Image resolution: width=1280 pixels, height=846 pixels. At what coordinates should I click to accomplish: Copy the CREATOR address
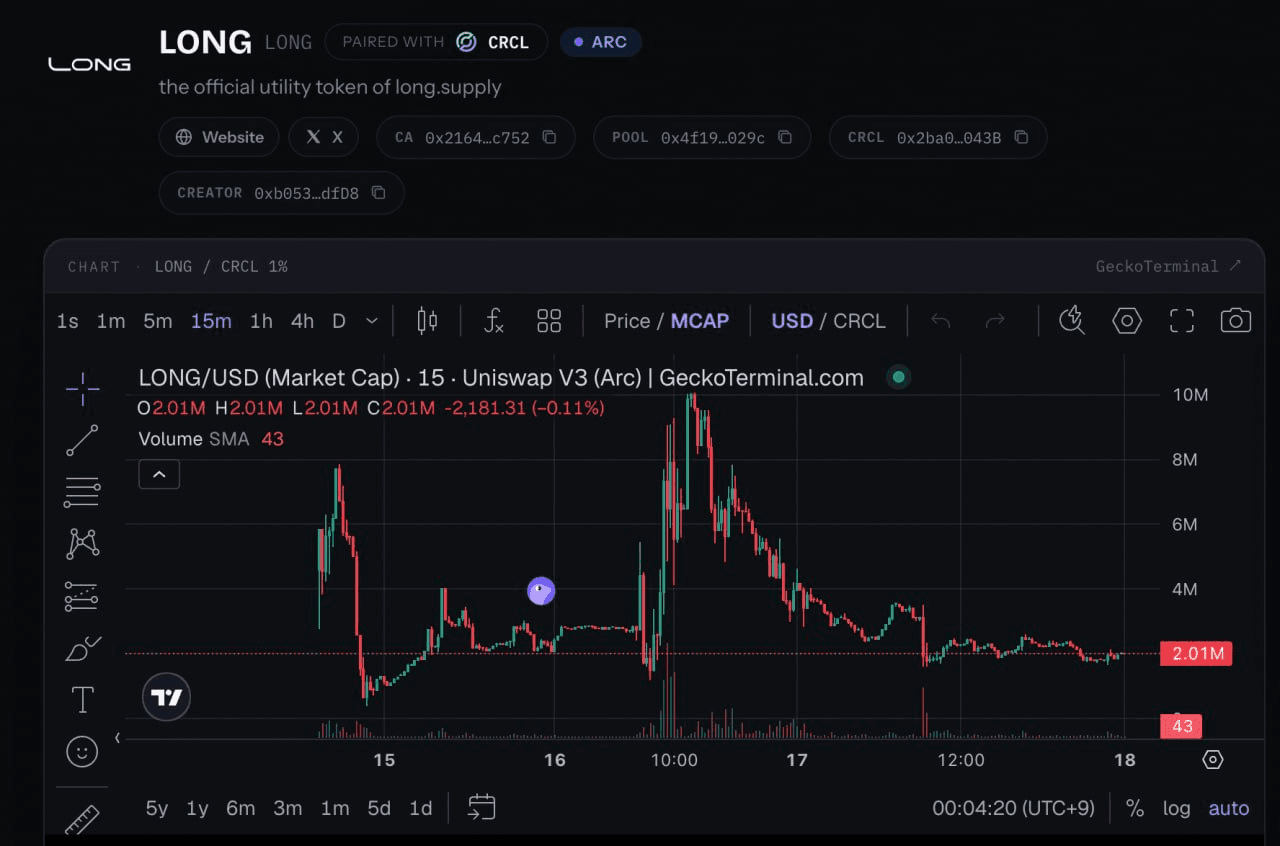point(378,192)
